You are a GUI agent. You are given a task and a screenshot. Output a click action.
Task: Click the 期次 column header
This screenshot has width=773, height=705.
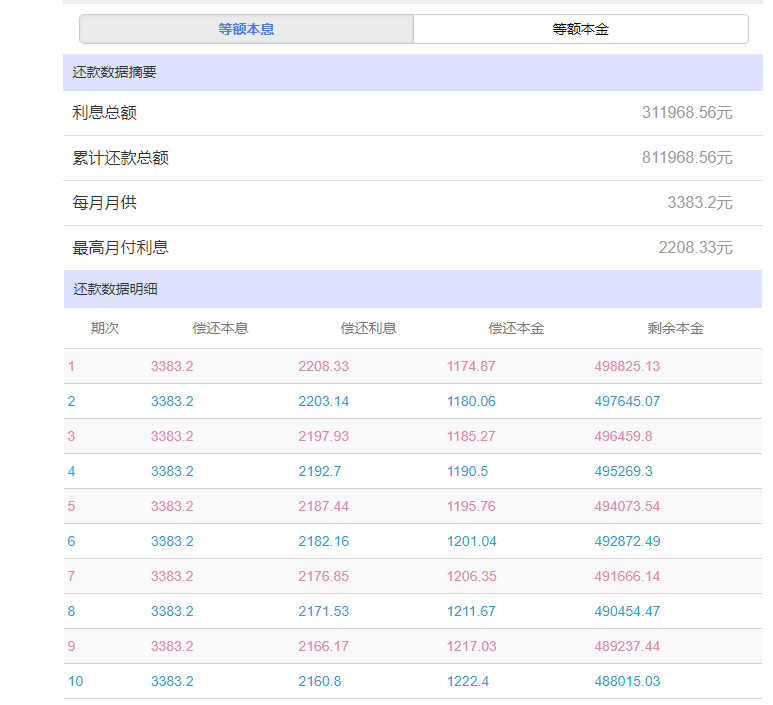click(x=105, y=328)
